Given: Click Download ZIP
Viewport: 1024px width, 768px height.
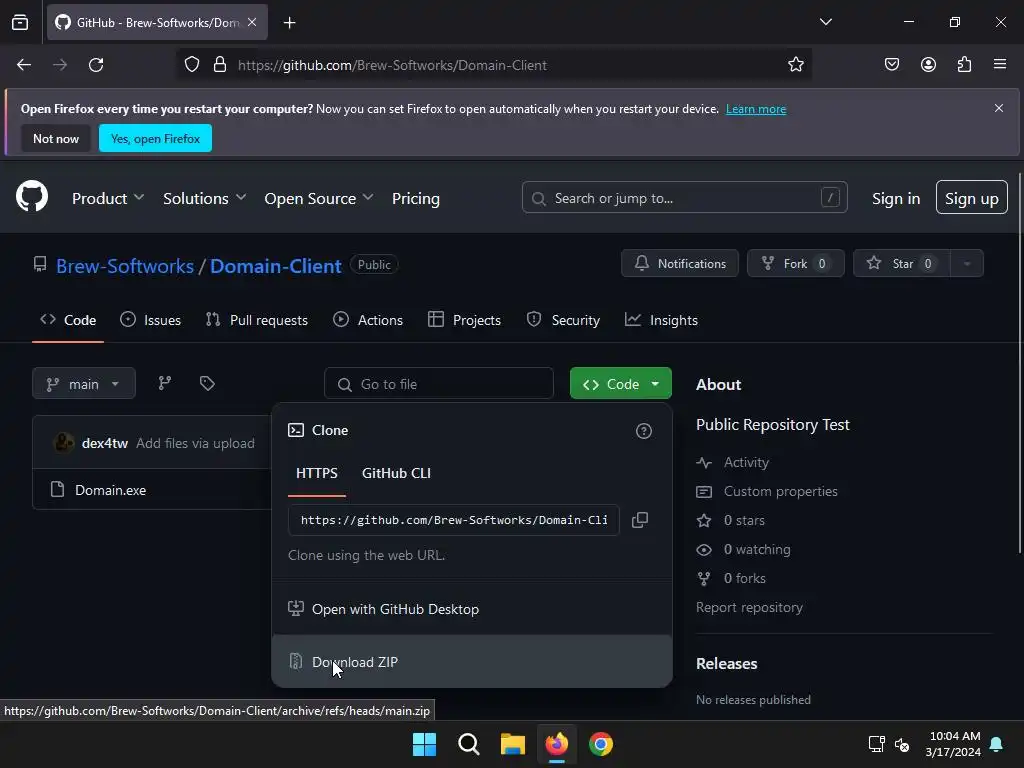Looking at the screenshot, I should [x=472, y=662].
